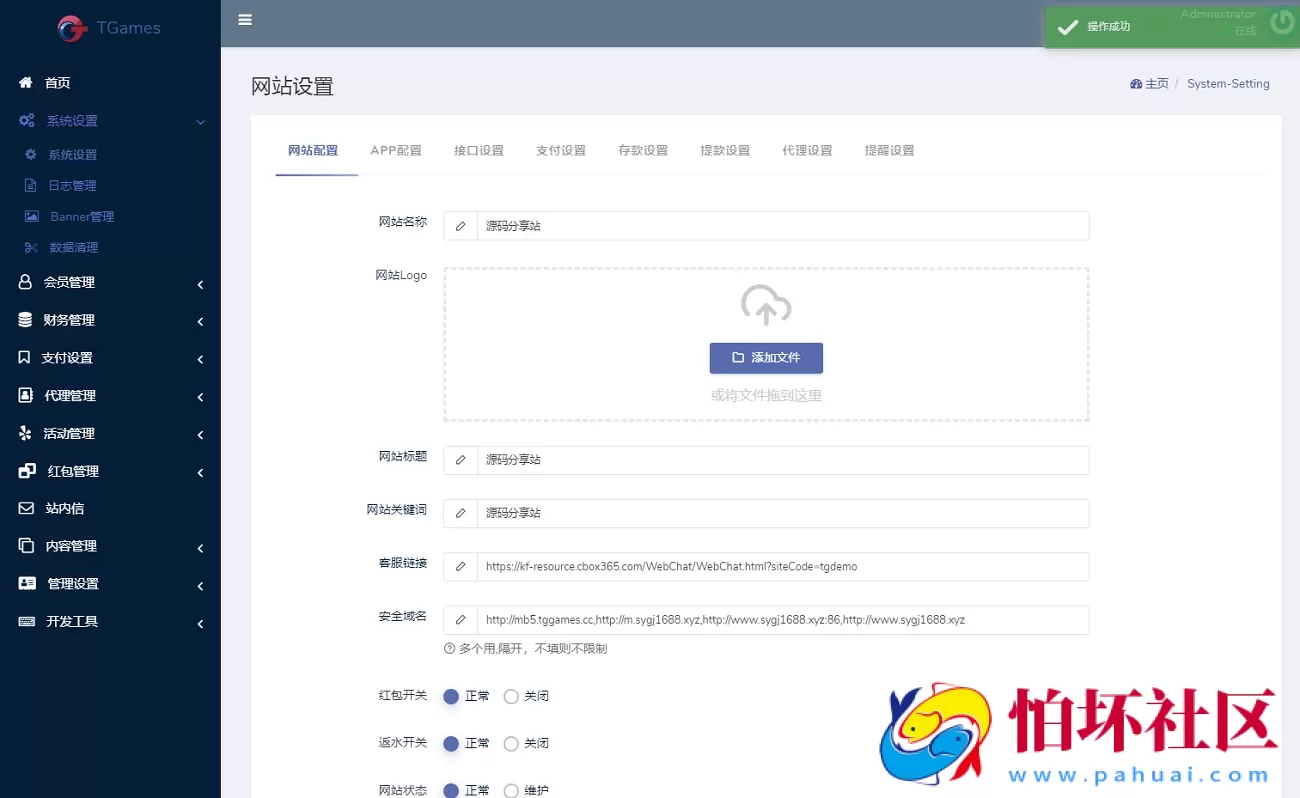Click the pencil edit icon beside 网站名称
This screenshot has width=1300, height=798.
pos(460,225)
